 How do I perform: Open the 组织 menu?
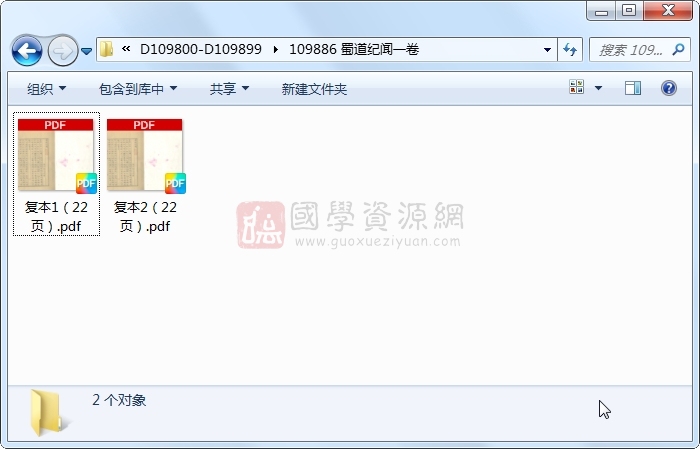46,89
